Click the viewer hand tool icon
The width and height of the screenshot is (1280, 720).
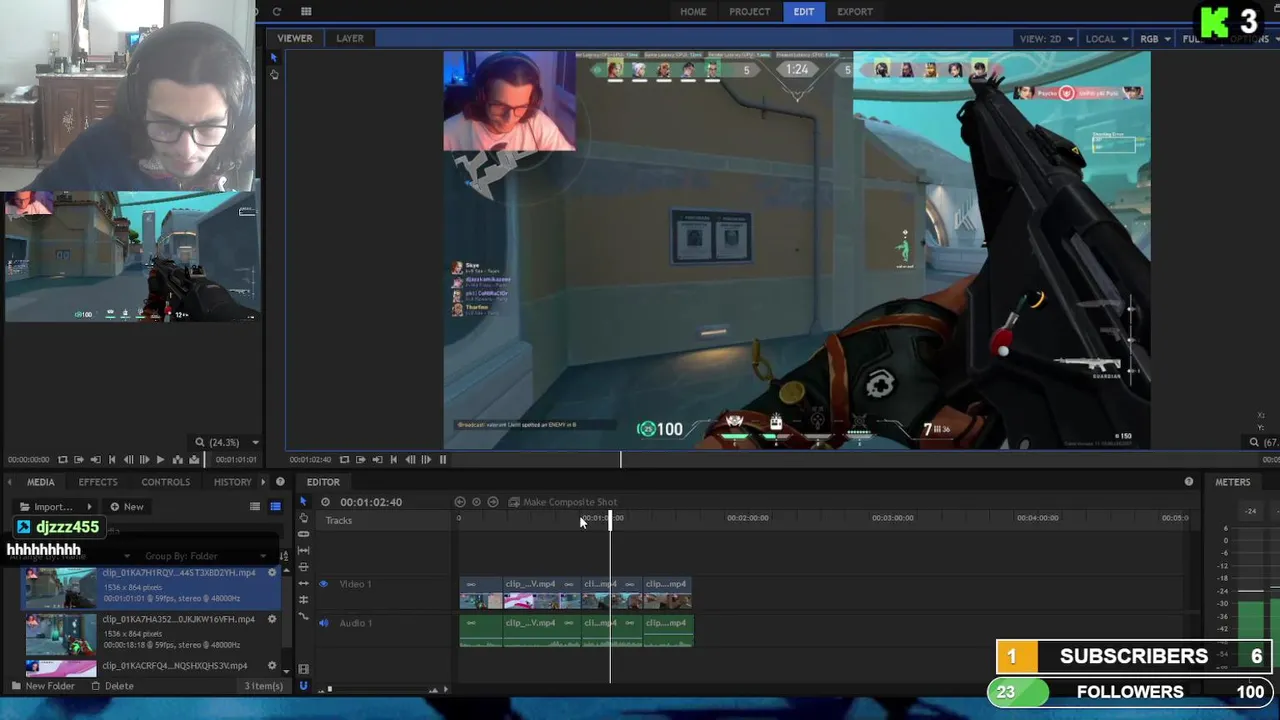[274, 74]
